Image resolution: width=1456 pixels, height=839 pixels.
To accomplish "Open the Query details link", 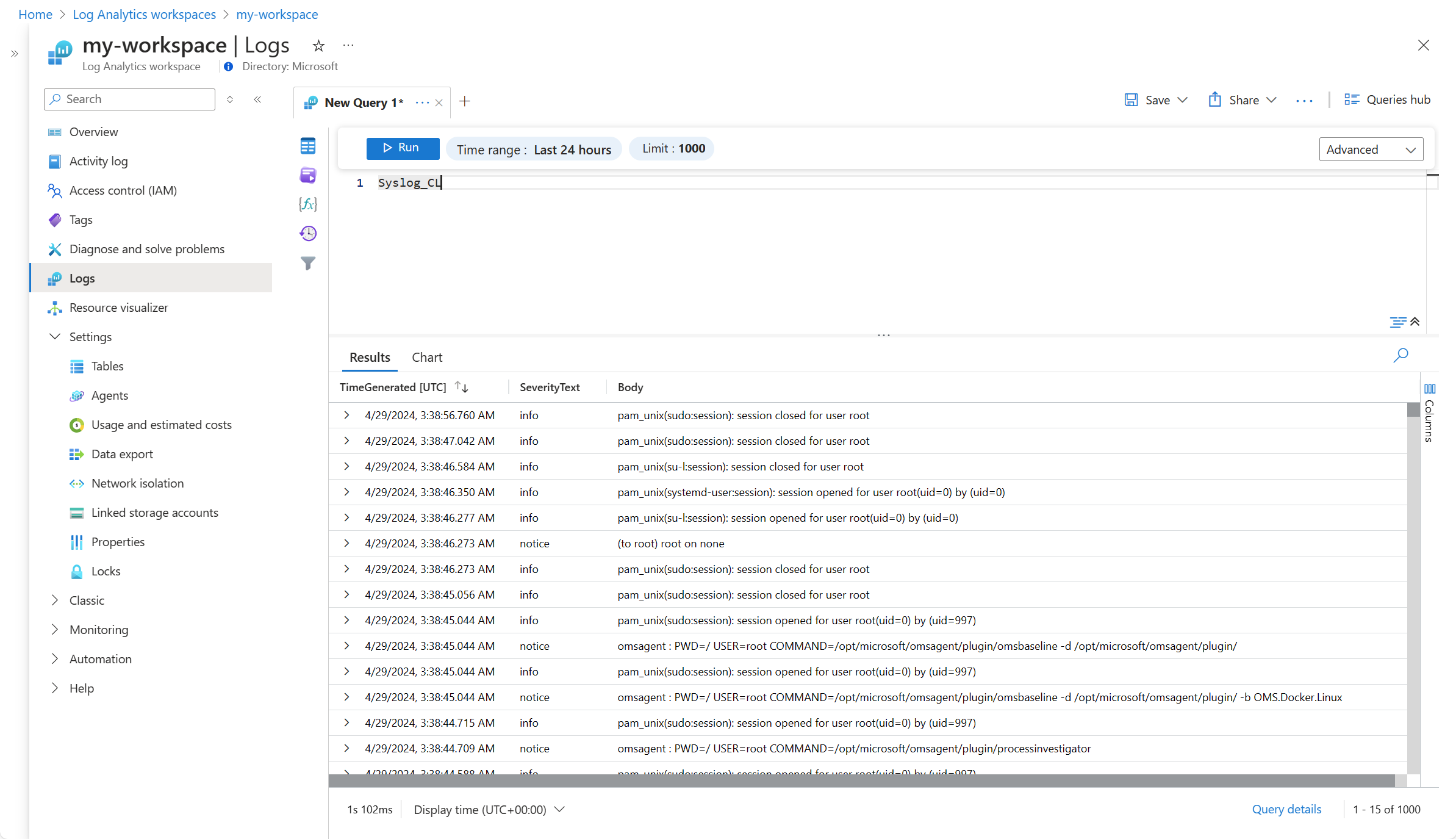I will click(1286, 809).
